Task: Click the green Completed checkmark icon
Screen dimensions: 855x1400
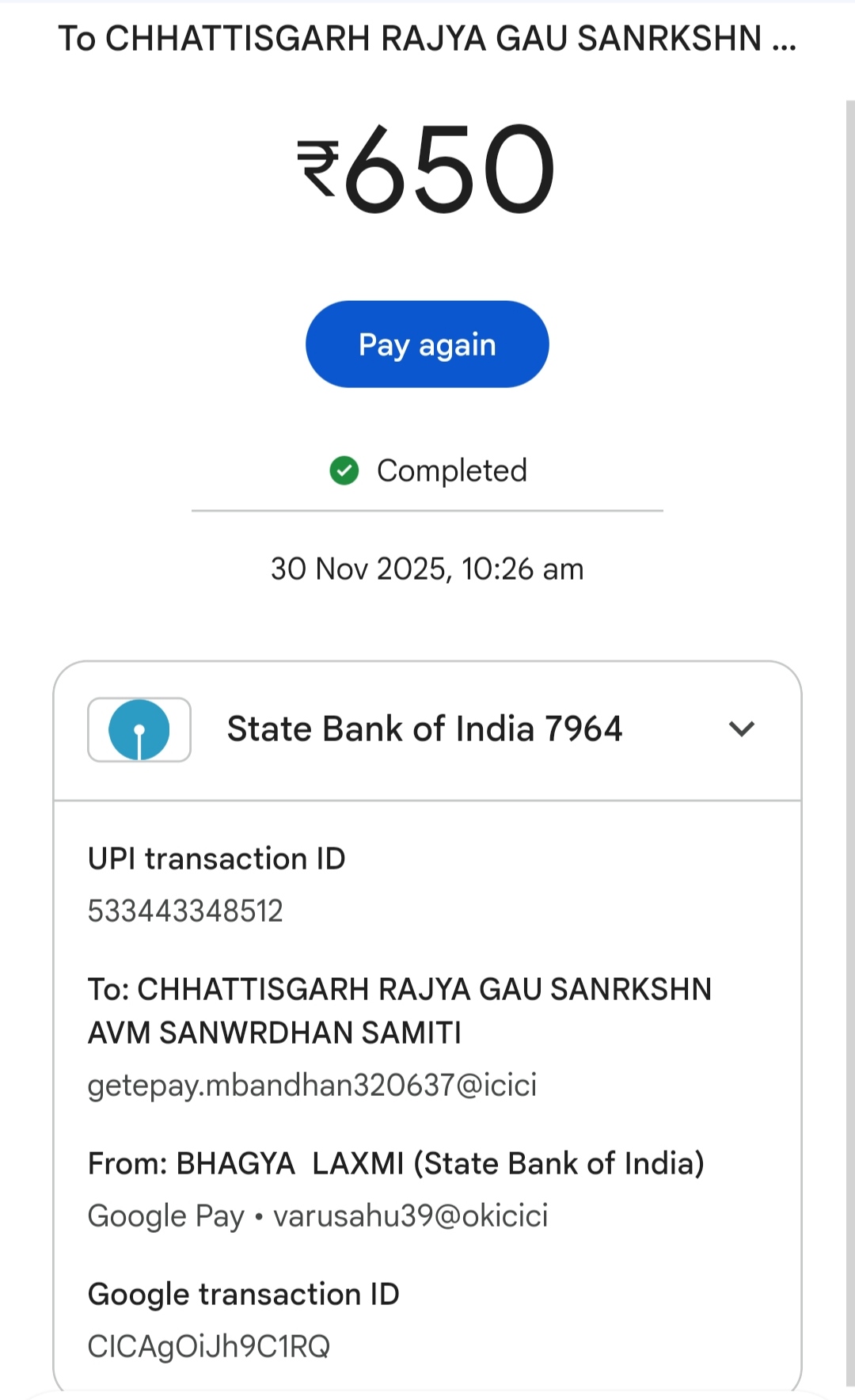Action: [344, 470]
